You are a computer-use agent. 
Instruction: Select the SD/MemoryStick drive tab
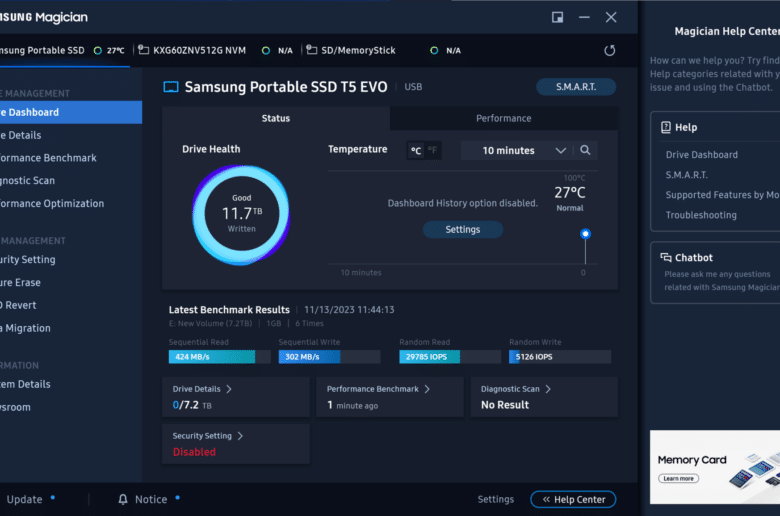coord(383,50)
